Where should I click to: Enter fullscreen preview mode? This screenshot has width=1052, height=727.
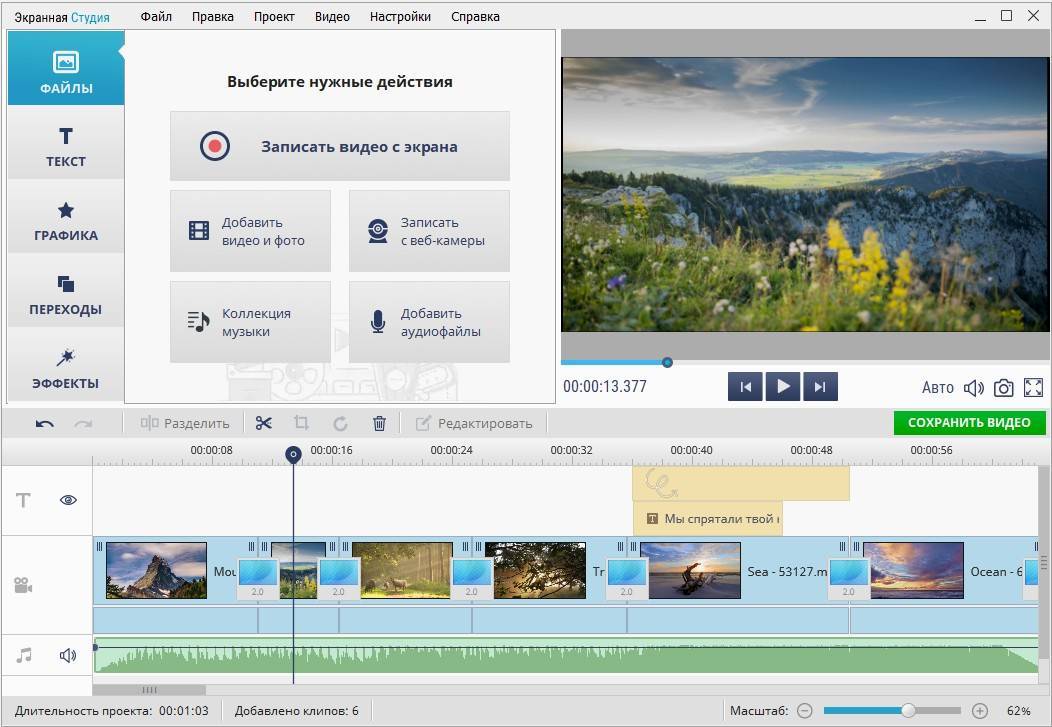(x=1033, y=388)
